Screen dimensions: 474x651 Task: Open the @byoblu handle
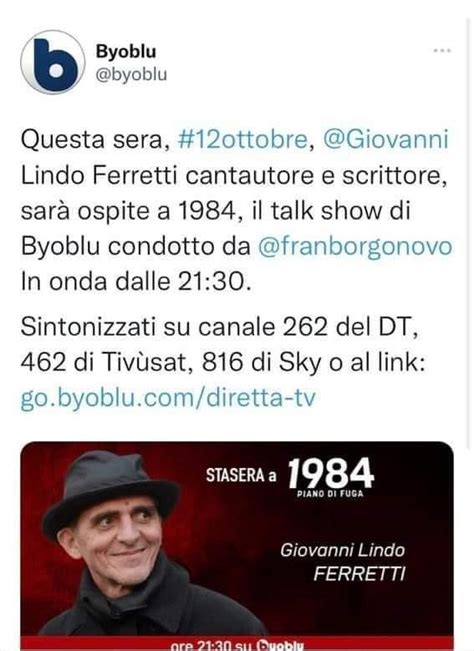pos(131,75)
